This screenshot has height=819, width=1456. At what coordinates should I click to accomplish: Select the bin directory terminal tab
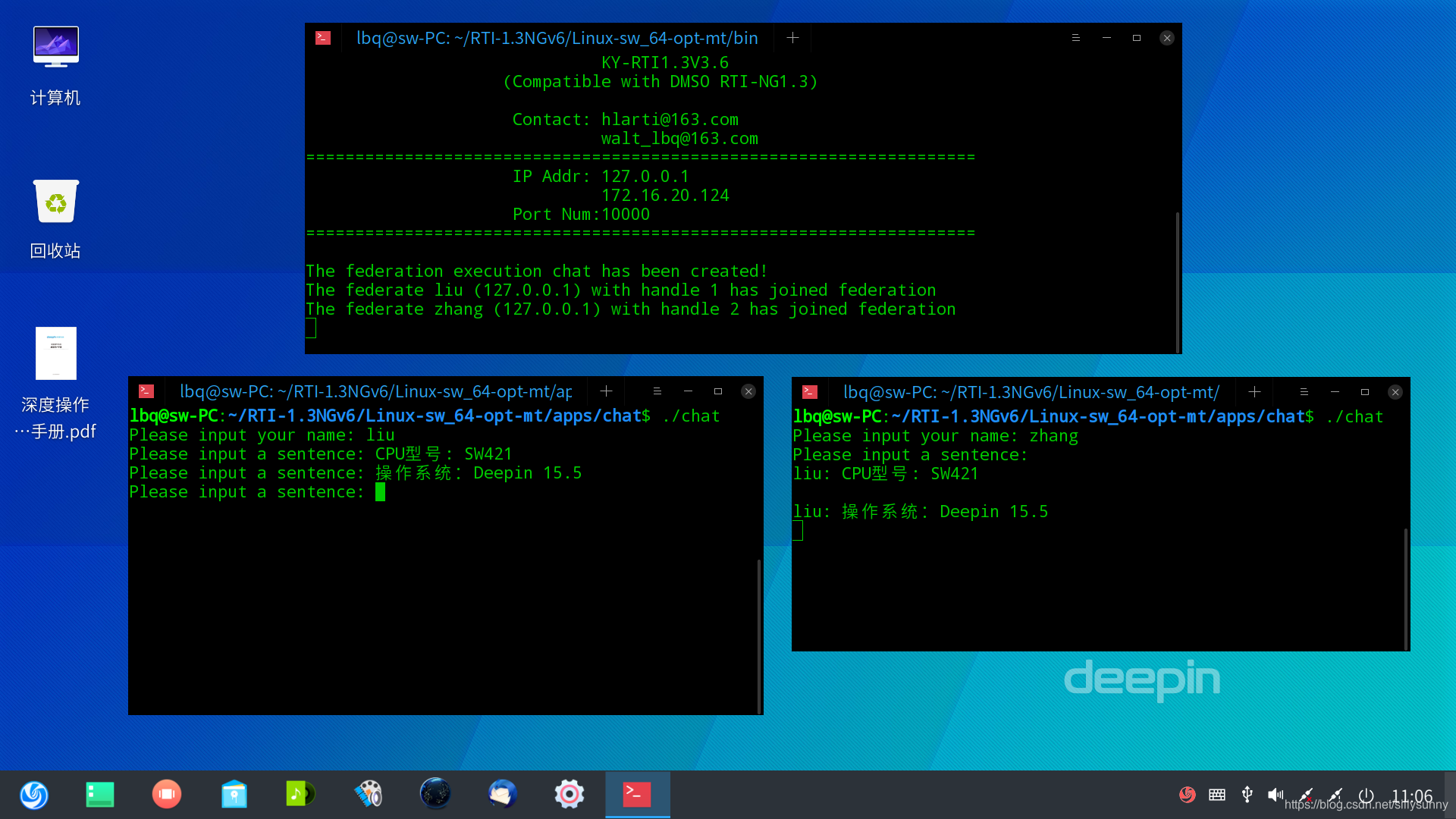coord(557,38)
